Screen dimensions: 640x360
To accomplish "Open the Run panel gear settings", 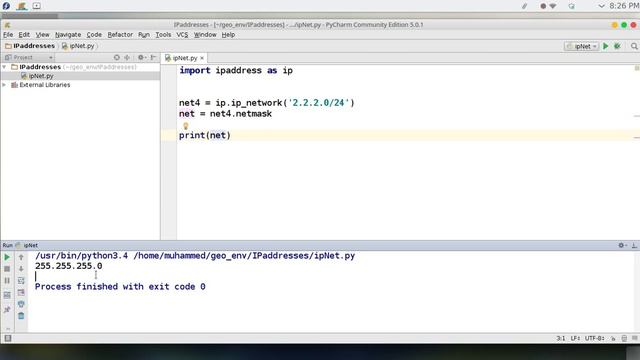I will click(x=622, y=245).
